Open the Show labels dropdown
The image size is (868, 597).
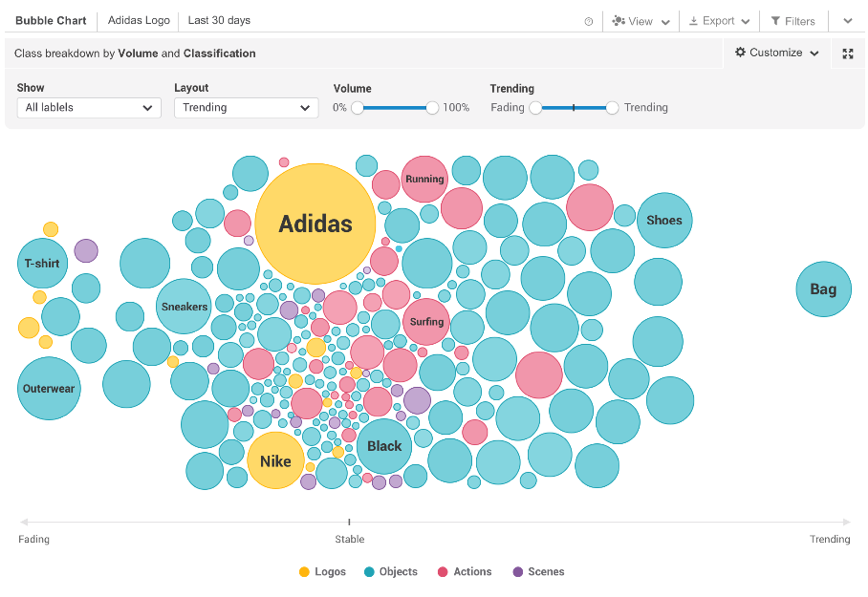89,108
